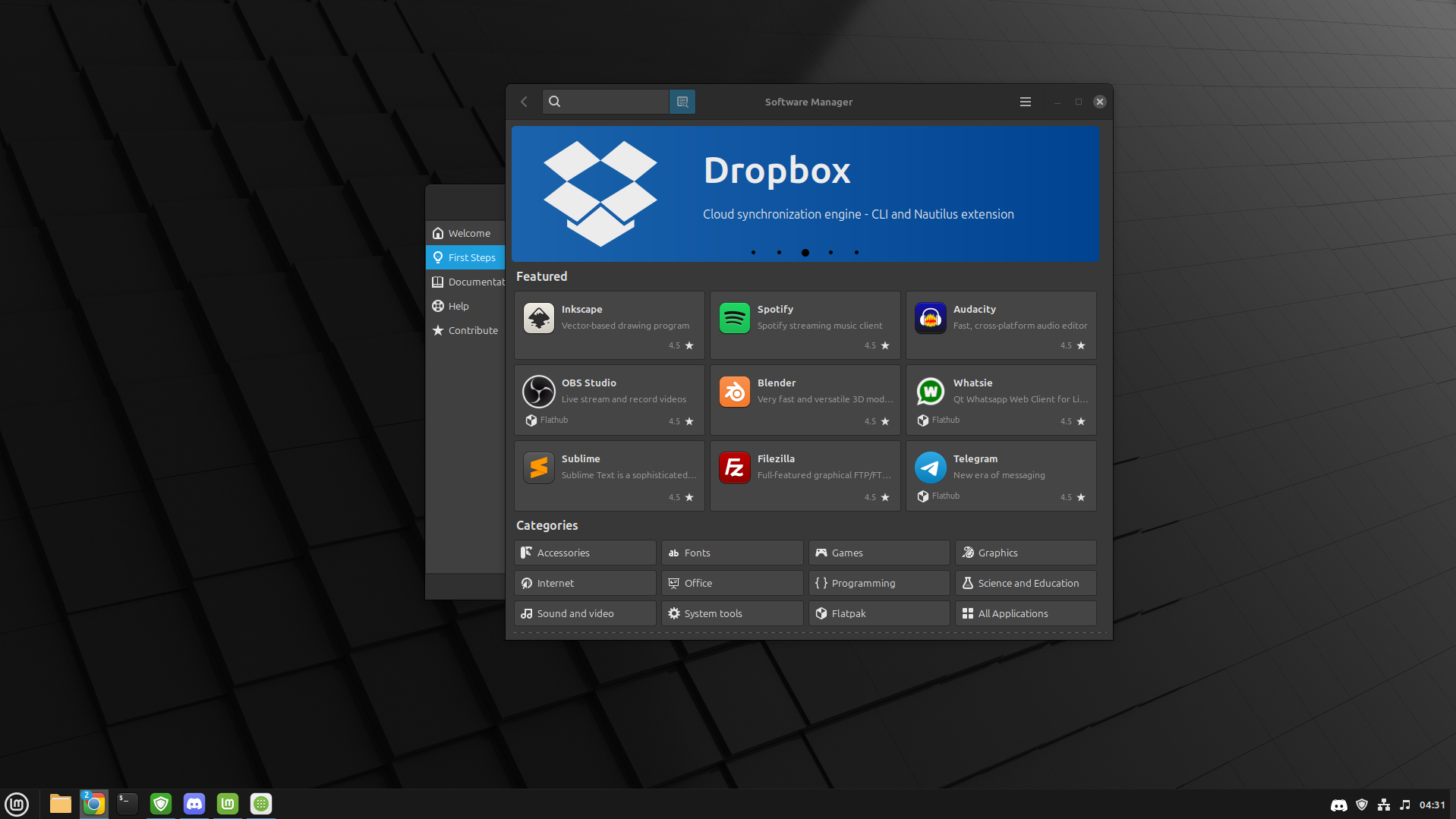Open the Spotify app icon

tap(734, 318)
